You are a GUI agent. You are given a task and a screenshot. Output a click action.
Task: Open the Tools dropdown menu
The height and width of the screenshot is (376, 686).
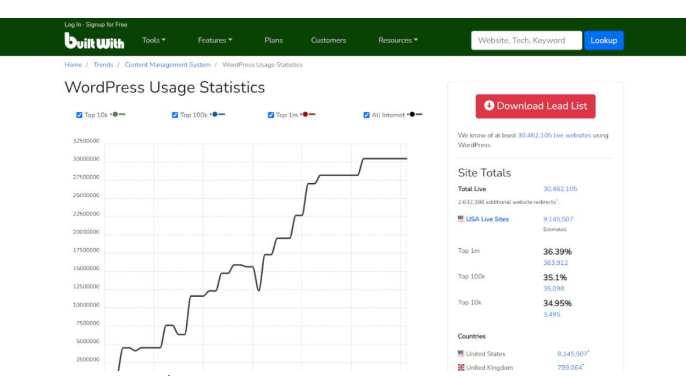coord(154,40)
